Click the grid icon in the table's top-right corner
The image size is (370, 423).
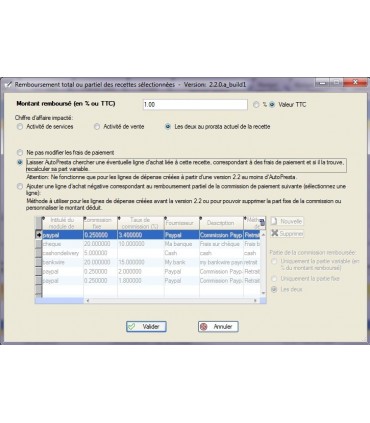click(262, 223)
